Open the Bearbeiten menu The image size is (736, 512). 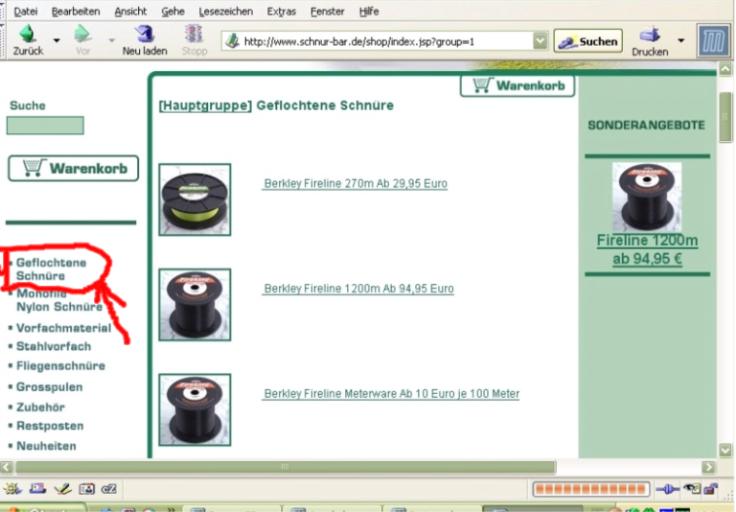tap(76, 11)
